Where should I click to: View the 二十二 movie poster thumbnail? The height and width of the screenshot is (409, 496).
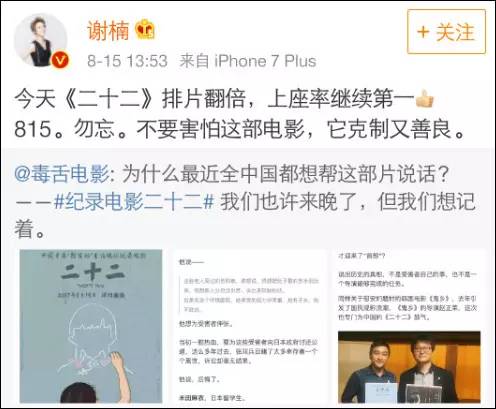[x=91, y=326]
